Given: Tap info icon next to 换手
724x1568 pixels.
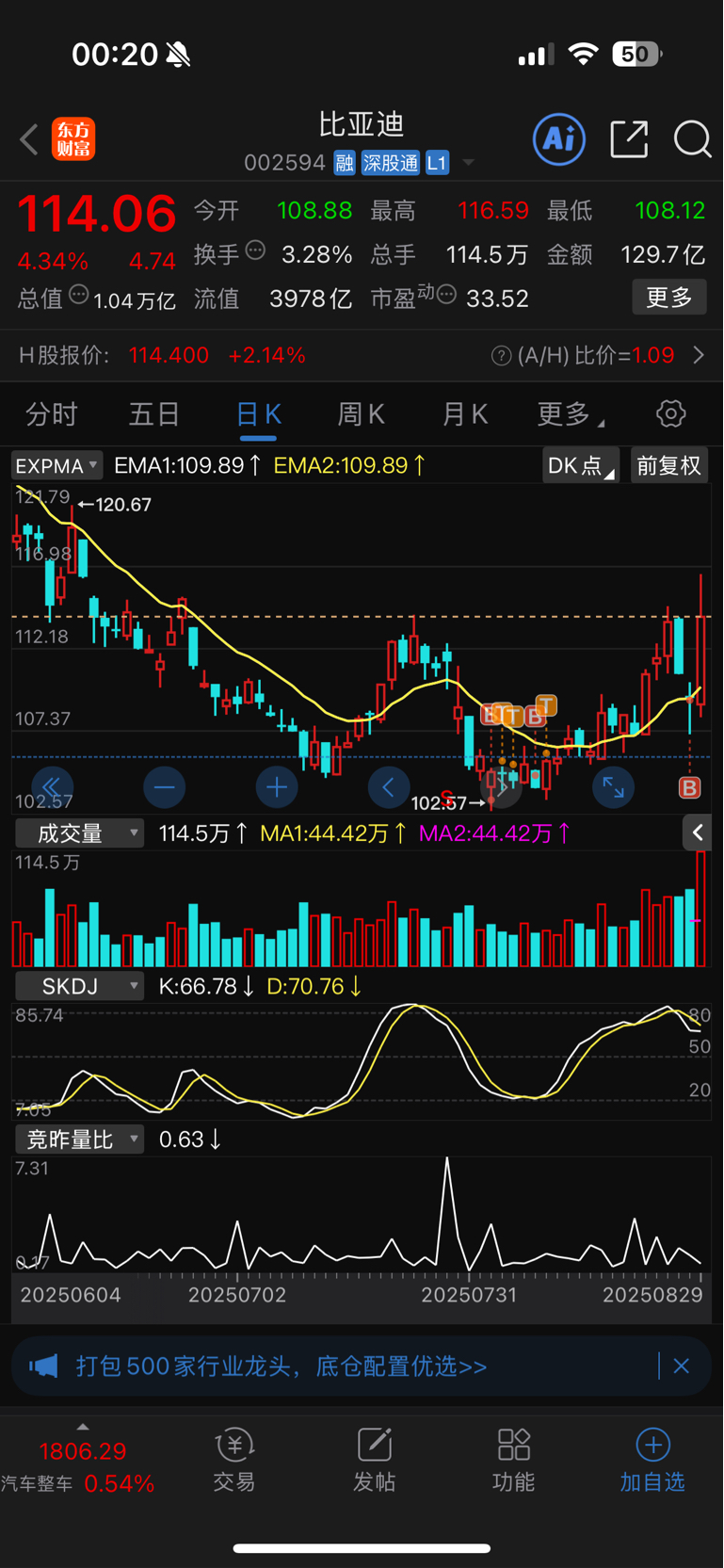Looking at the screenshot, I should click(255, 251).
